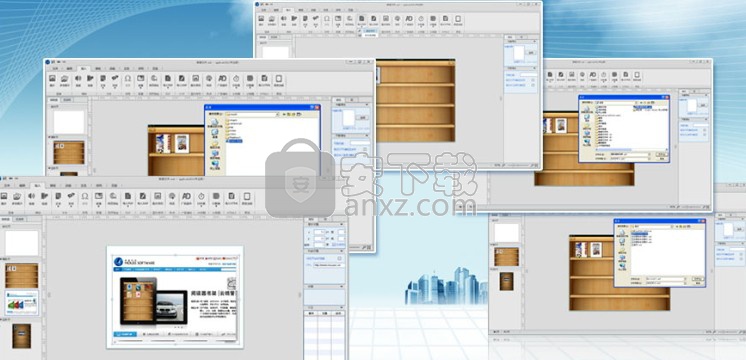Screen dimensions: 746x360
Task: Select bookshelf thumbnail in web preview window
Action: (21, 275)
